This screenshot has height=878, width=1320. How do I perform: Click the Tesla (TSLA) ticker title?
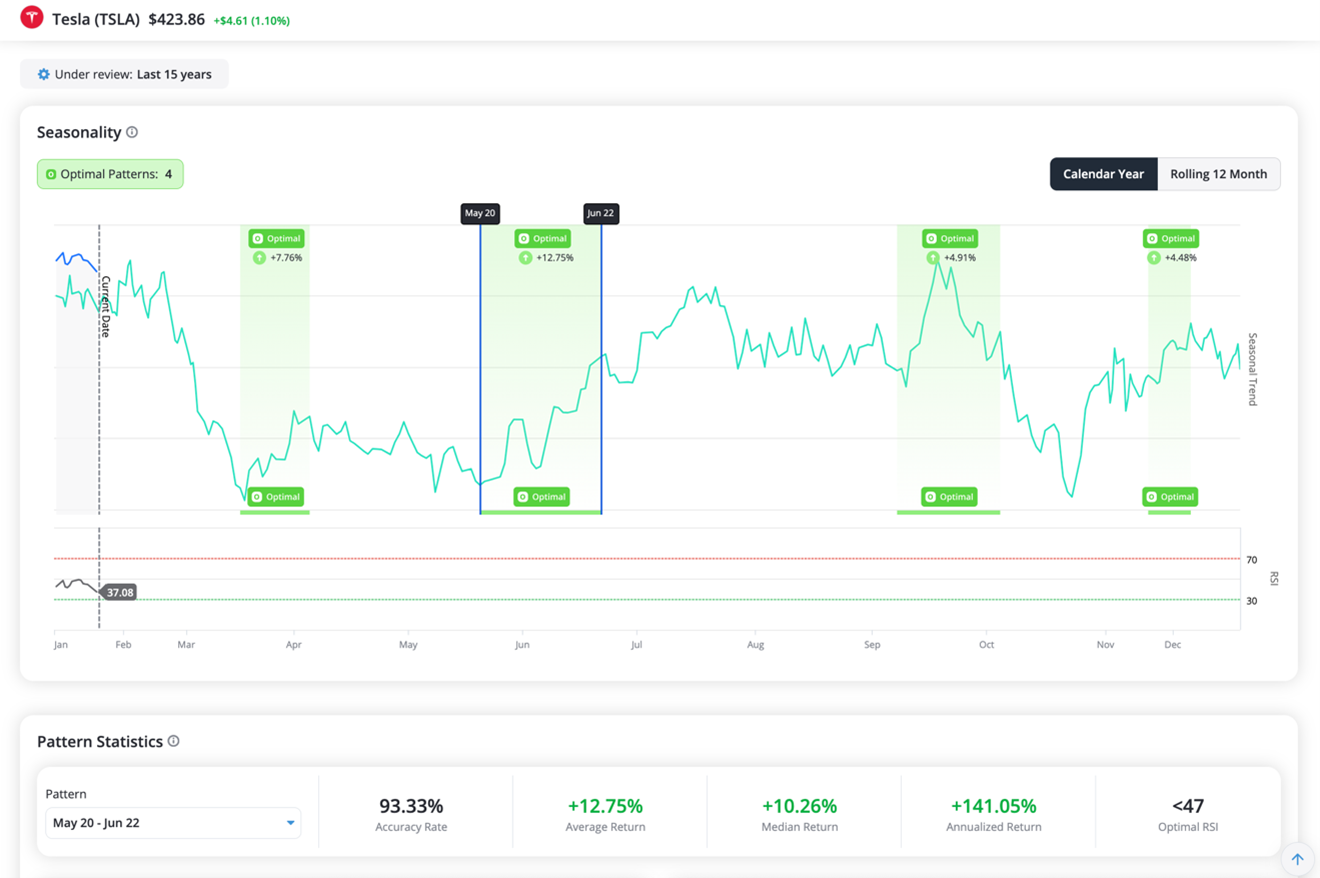click(x=96, y=19)
